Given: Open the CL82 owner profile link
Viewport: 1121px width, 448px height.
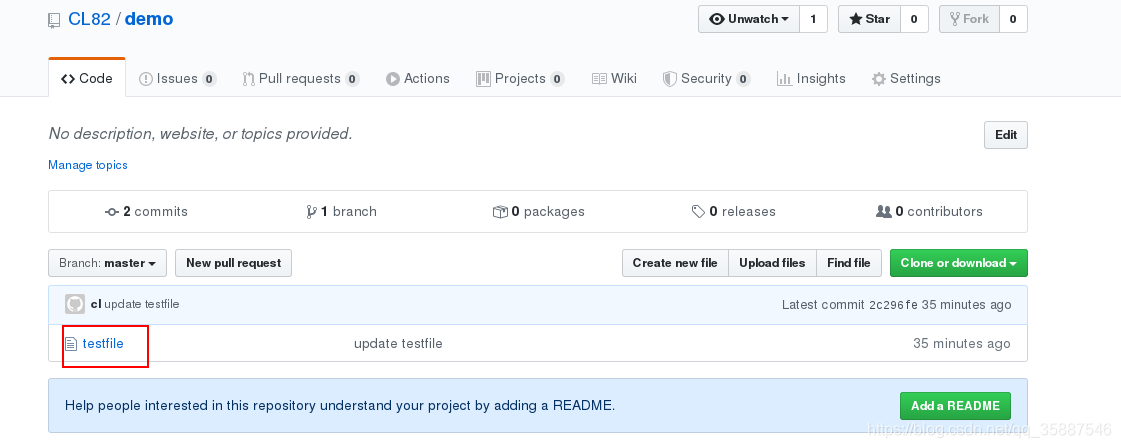Looking at the screenshot, I should [x=89, y=19].
